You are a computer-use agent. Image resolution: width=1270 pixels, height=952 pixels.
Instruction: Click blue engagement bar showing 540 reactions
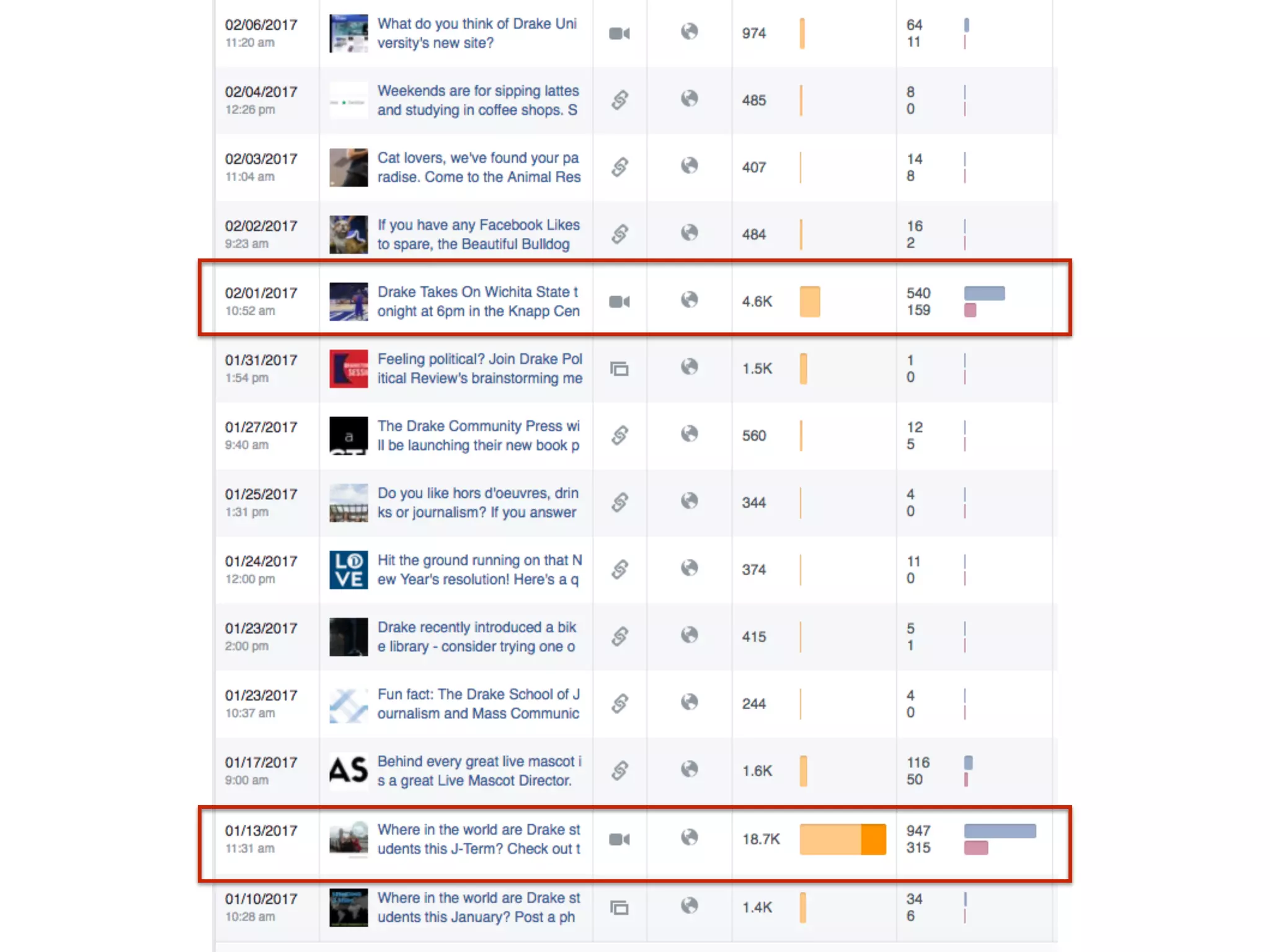984,293
